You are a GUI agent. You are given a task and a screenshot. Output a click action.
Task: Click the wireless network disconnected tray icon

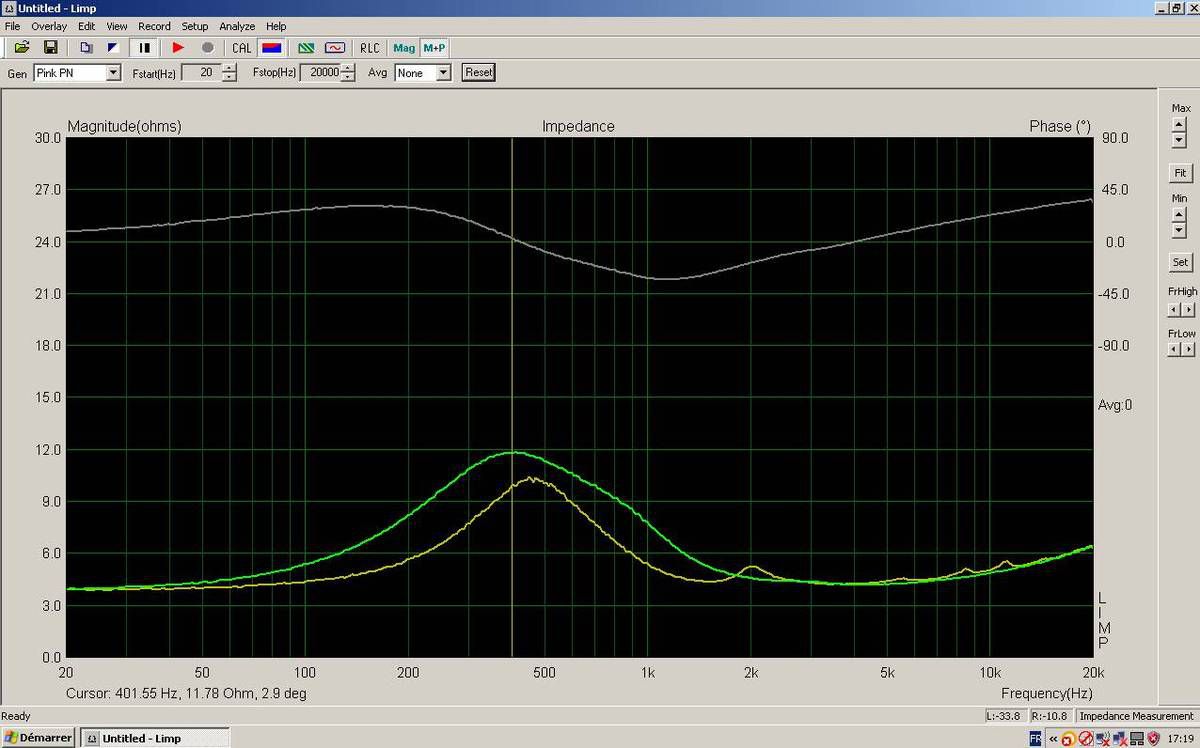[x=1102, y=738]
